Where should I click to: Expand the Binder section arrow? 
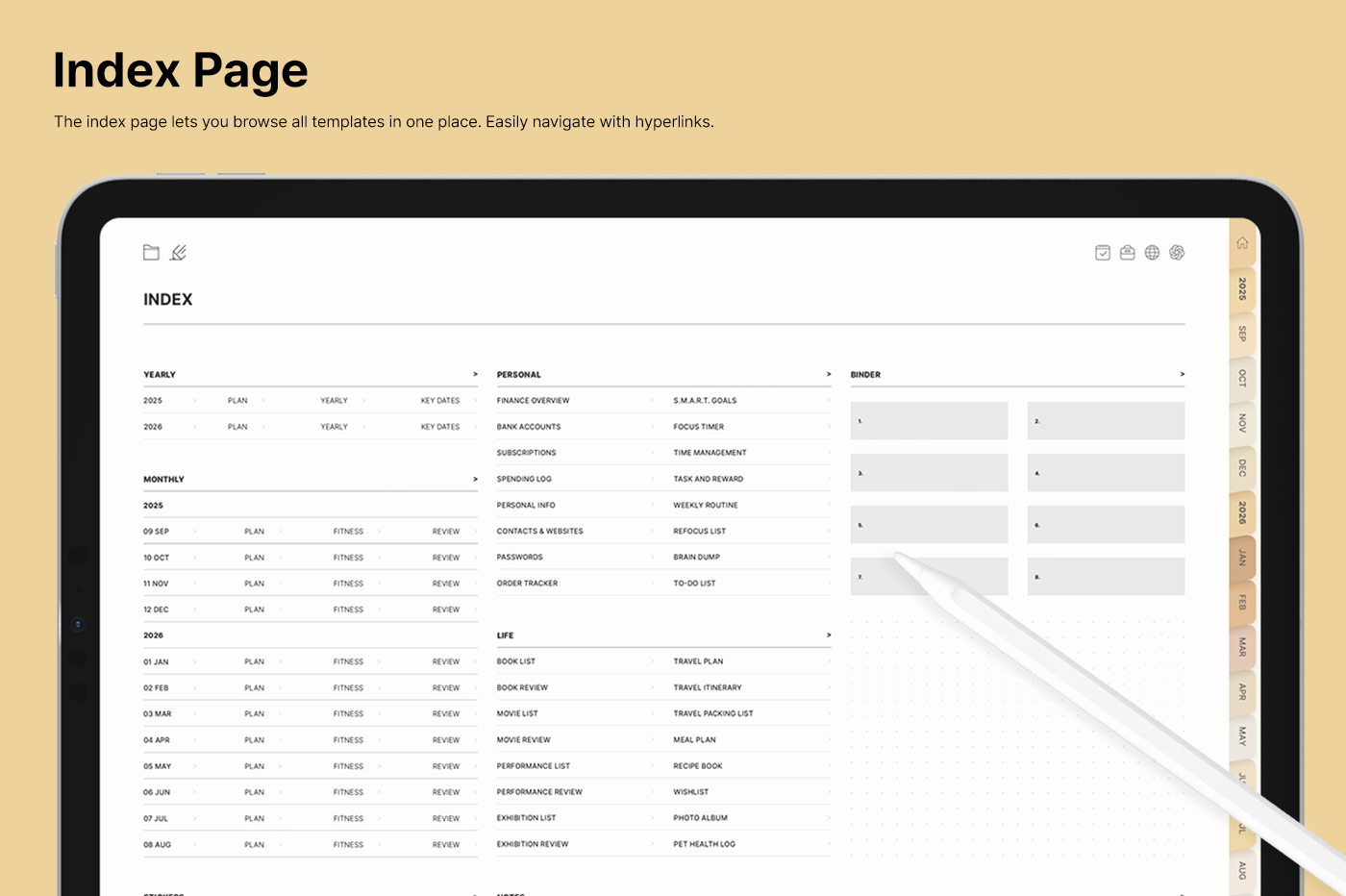[1182, 375]
